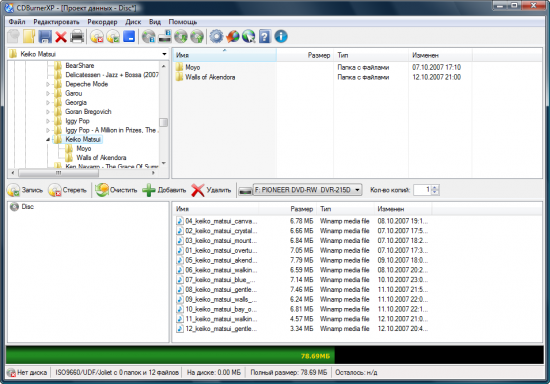Click the globe with cursor icon

pos(249,36)
